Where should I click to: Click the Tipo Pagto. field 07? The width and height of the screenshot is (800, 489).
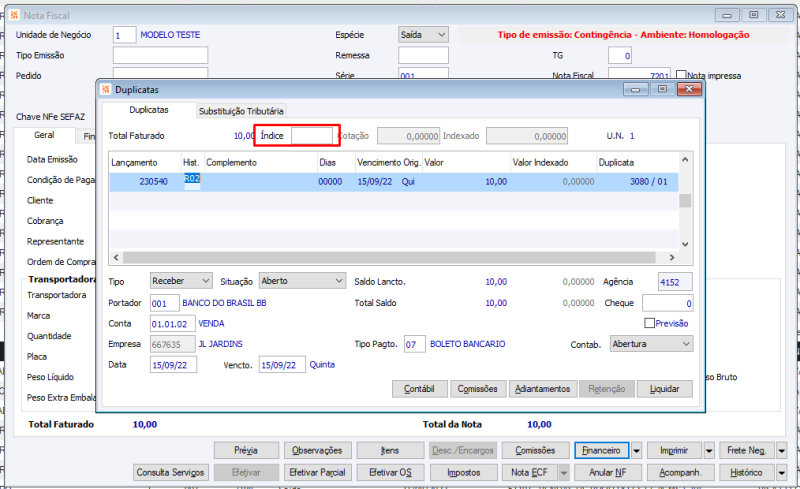414,345
